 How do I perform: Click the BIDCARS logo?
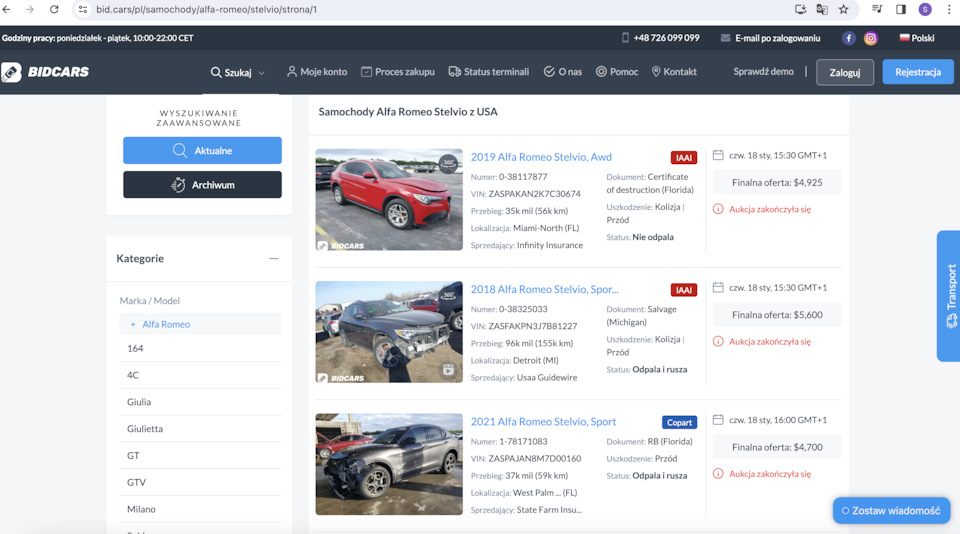coord(45,72)
